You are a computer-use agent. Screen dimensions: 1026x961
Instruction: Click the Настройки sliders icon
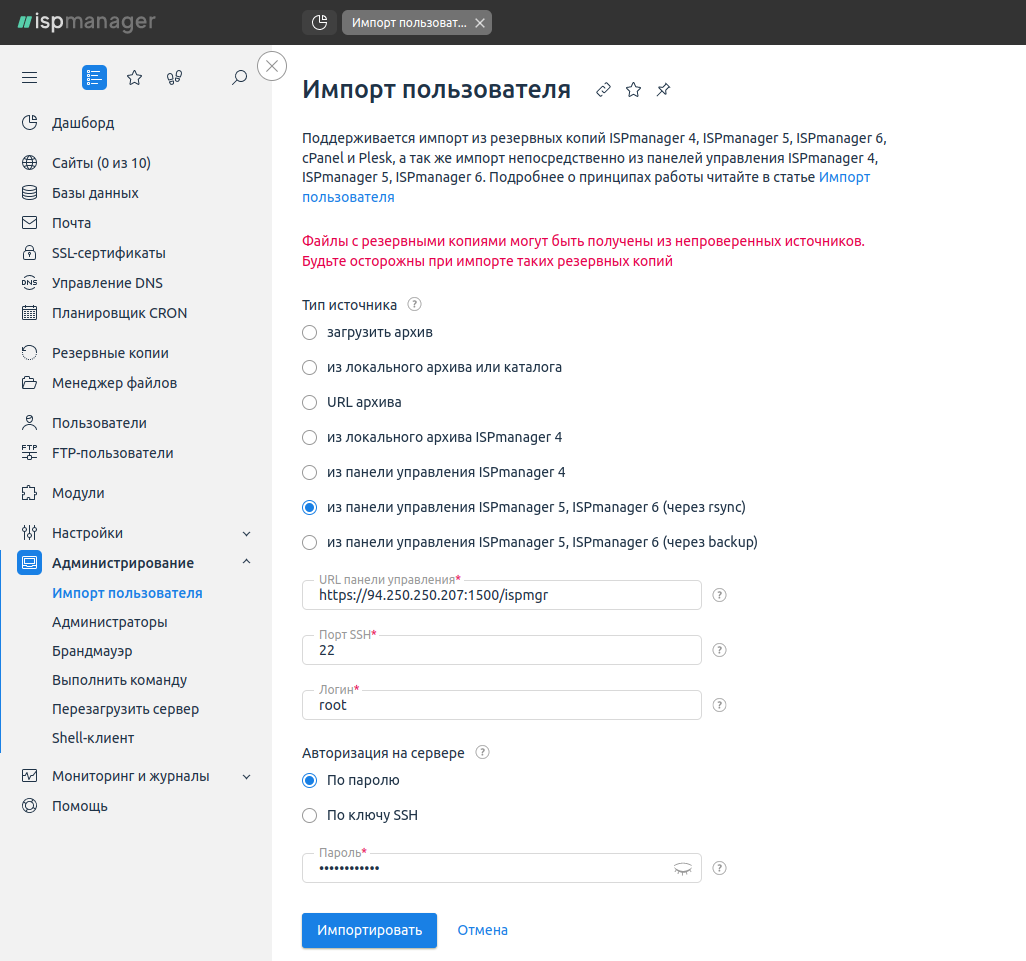click(x=29, y=533)
